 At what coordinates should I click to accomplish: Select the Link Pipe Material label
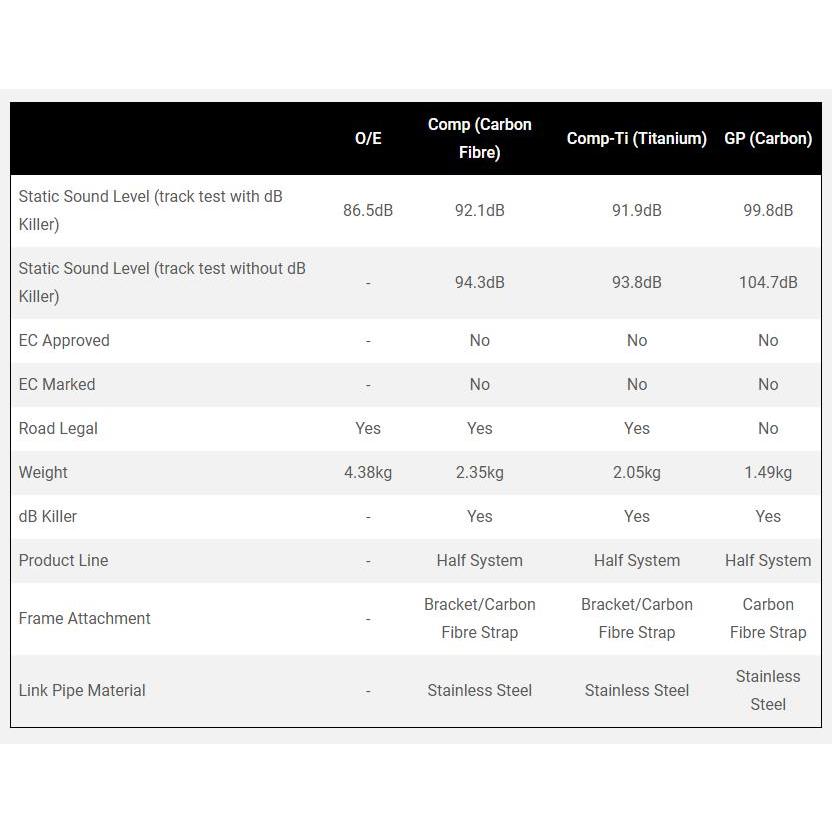point(82,690)
